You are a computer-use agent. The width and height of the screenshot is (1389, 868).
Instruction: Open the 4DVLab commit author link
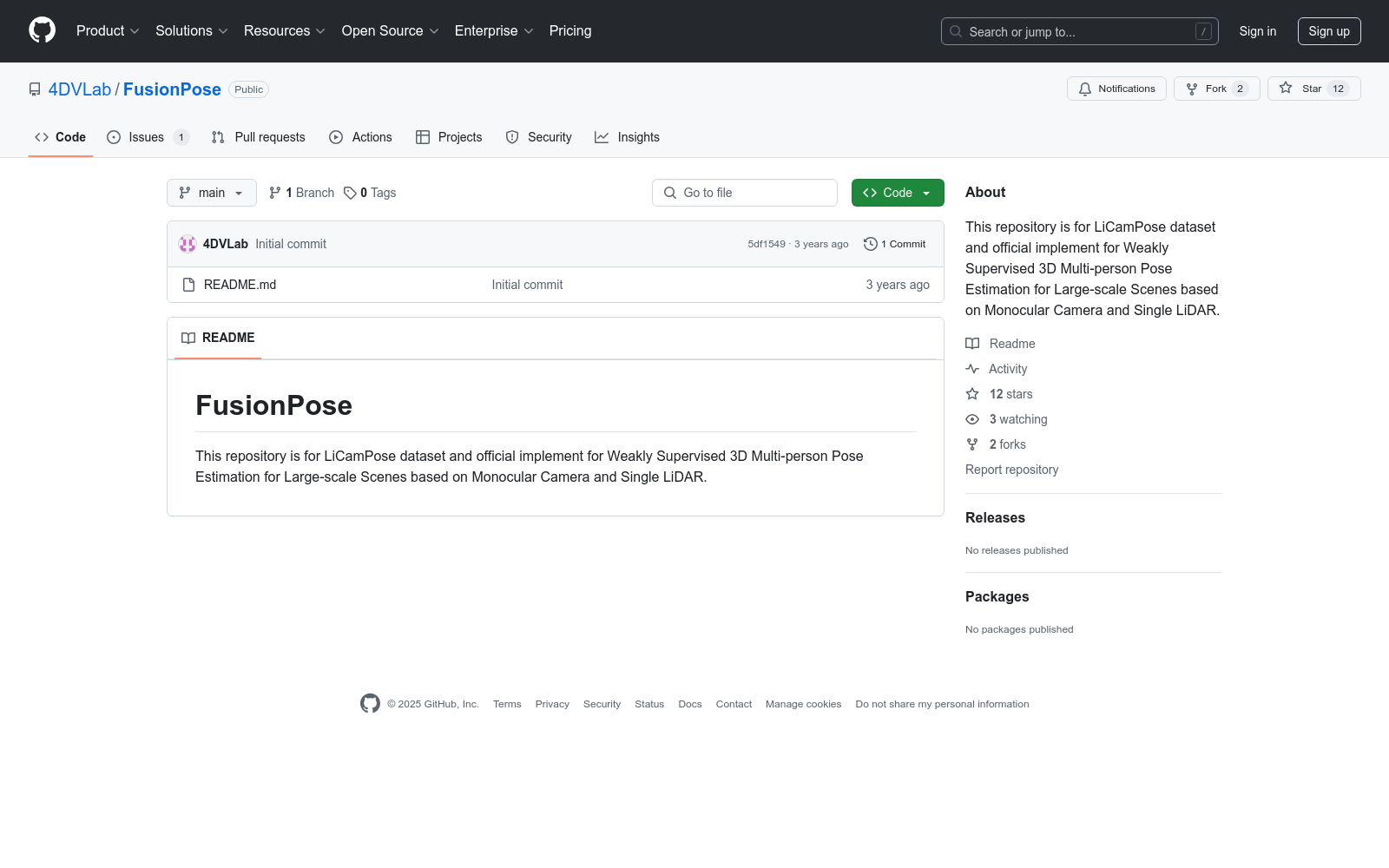(226, 244)
